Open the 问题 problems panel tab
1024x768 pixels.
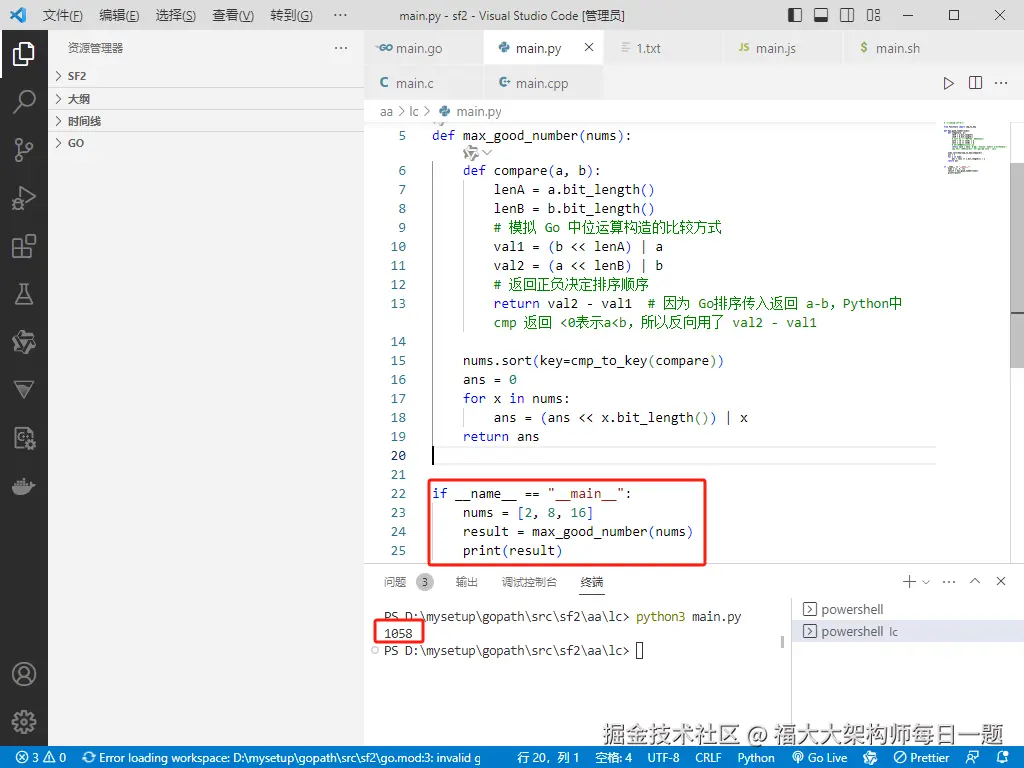coord(408,581)
